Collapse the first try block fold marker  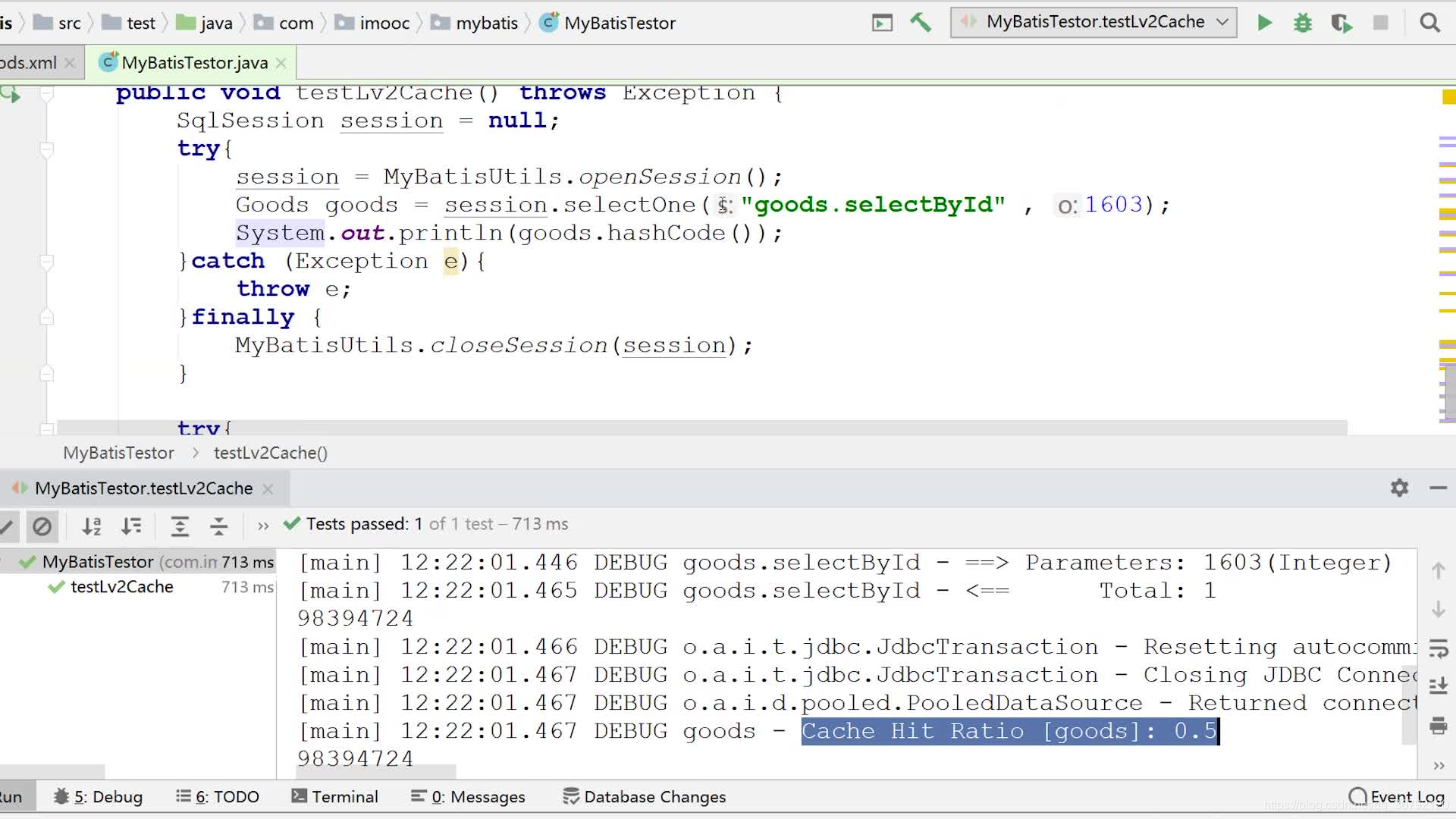click(47, 149)
